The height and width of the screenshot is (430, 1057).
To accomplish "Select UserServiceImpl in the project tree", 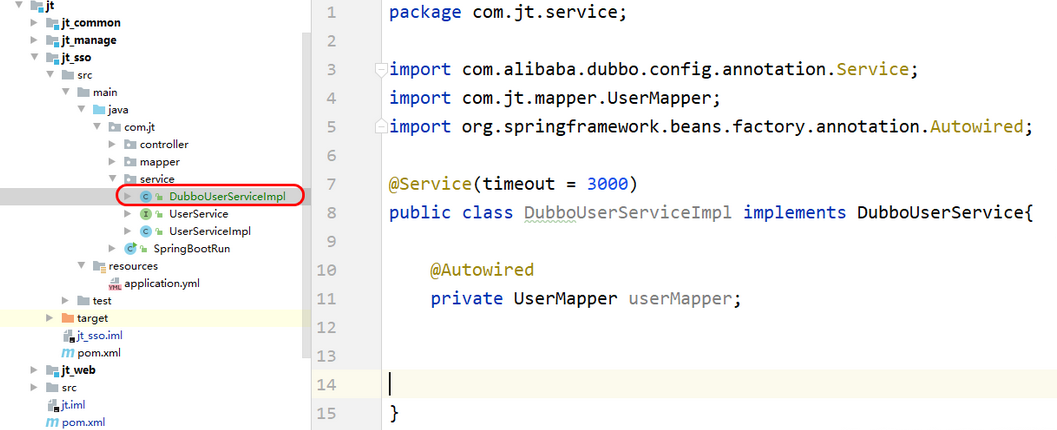I will pyautogui.click(x=210, y=232).
